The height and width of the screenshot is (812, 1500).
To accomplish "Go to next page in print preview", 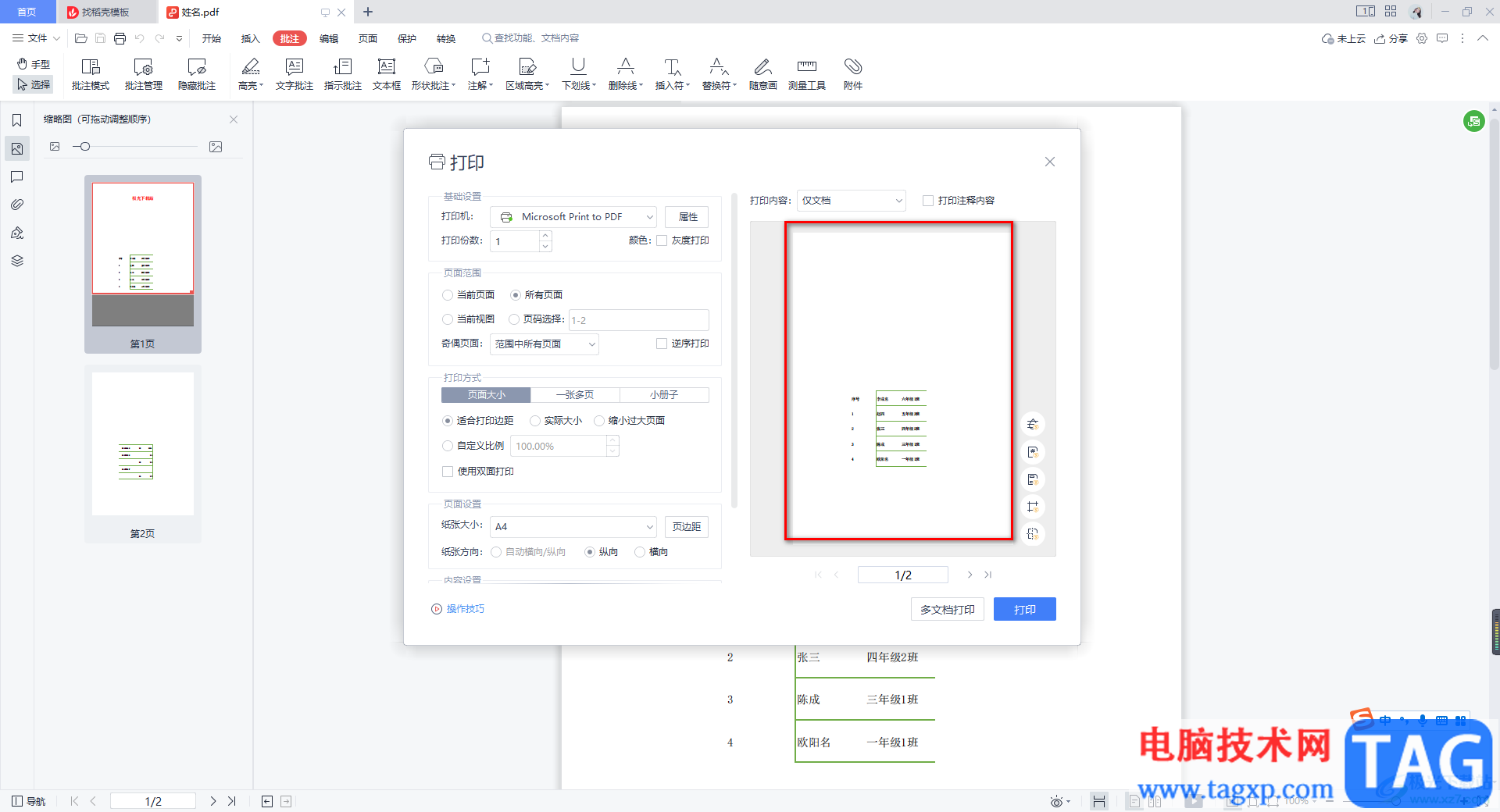I will (x=970, y=575).
